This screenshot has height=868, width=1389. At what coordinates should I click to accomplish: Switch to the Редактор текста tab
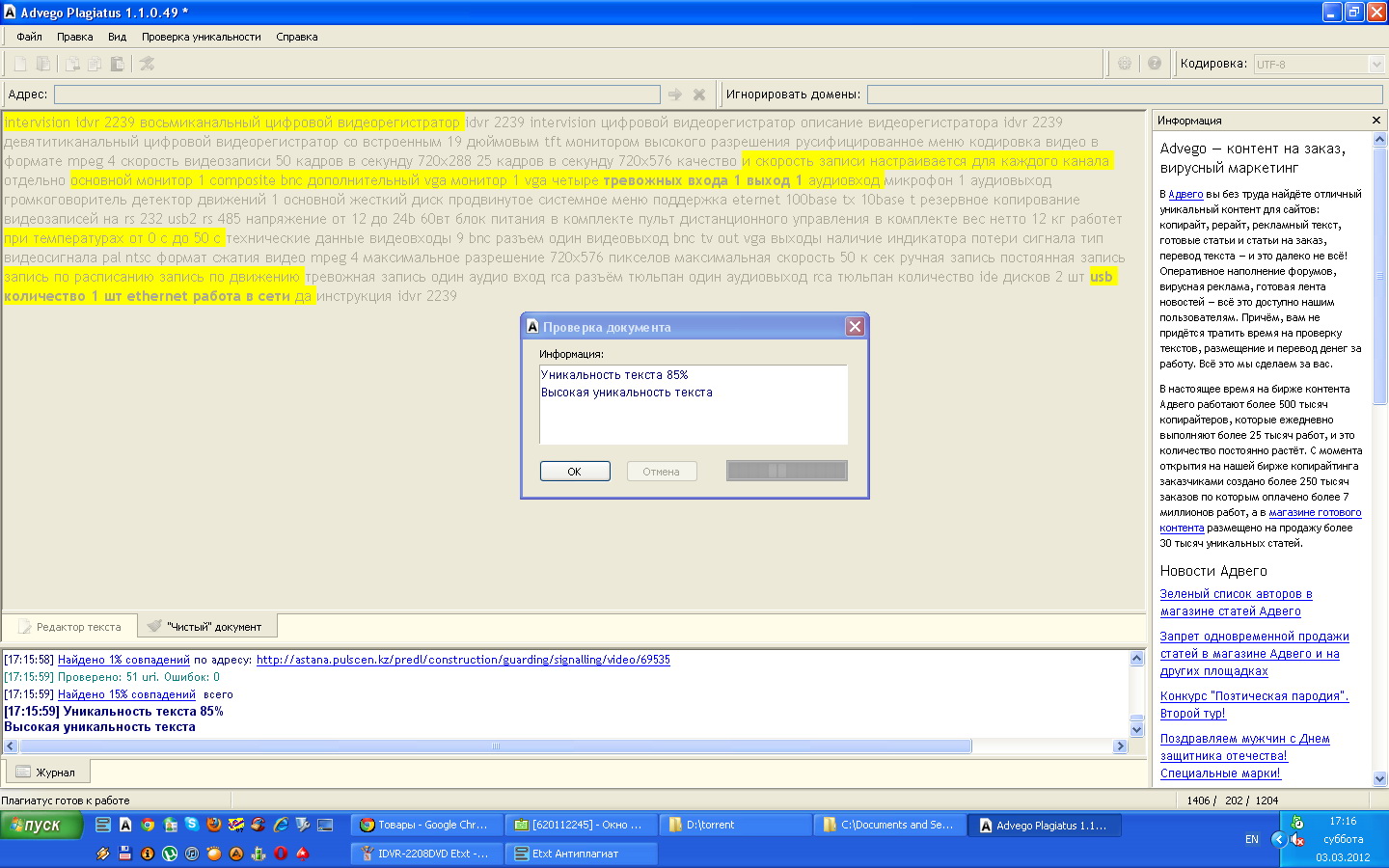coord(70,627)
